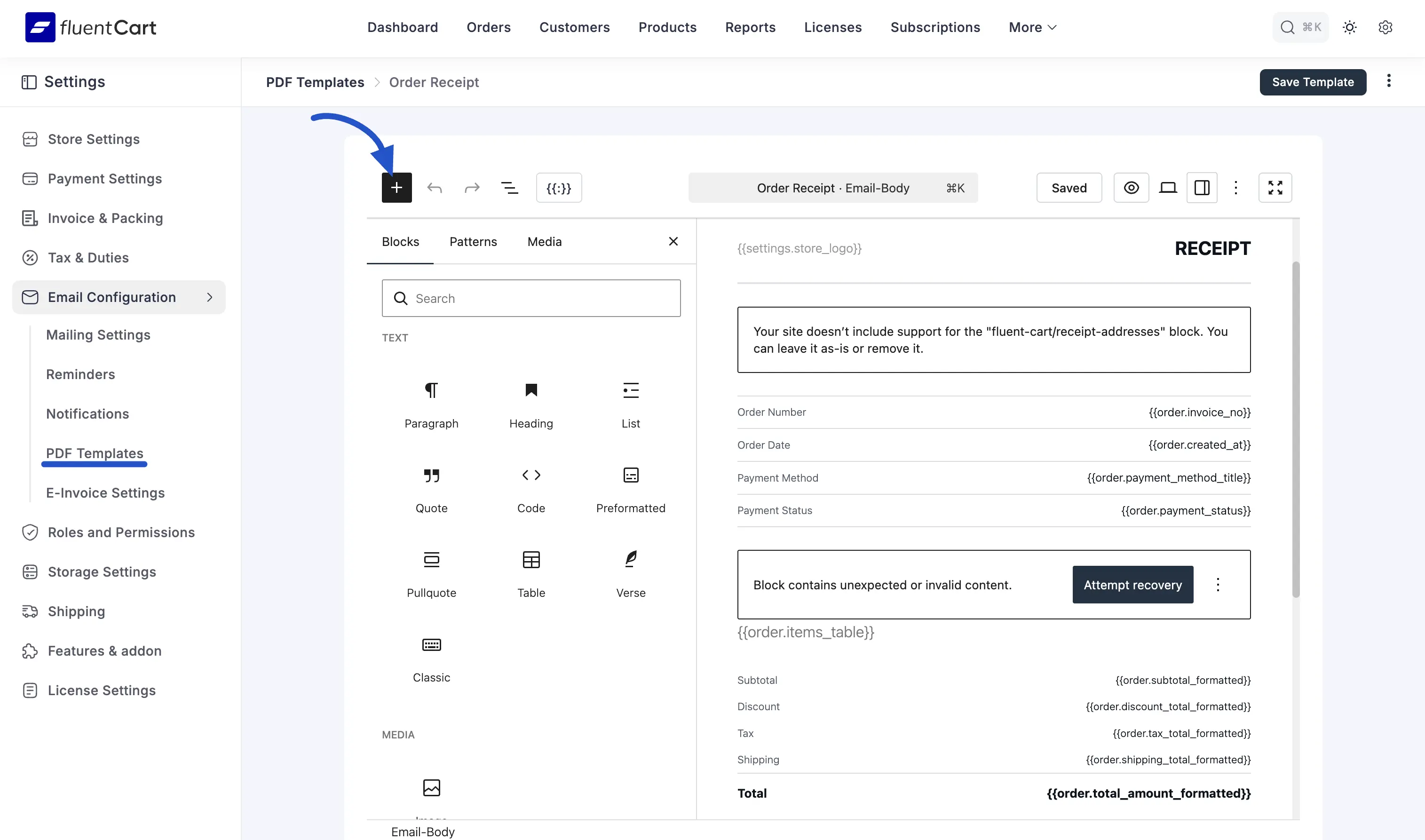This screenshot has width=1425, height=840.
Task: Enable fullscreen mode with the expand icon
Action: click(x=1275, y=187)
